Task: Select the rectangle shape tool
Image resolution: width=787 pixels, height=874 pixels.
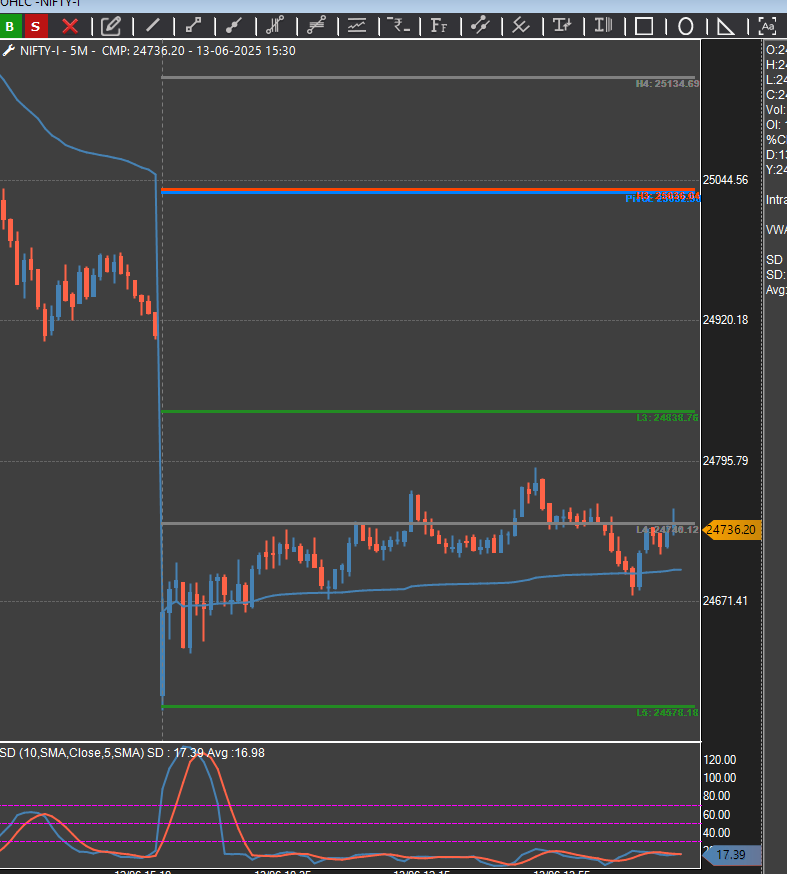Action: (644, 26)
